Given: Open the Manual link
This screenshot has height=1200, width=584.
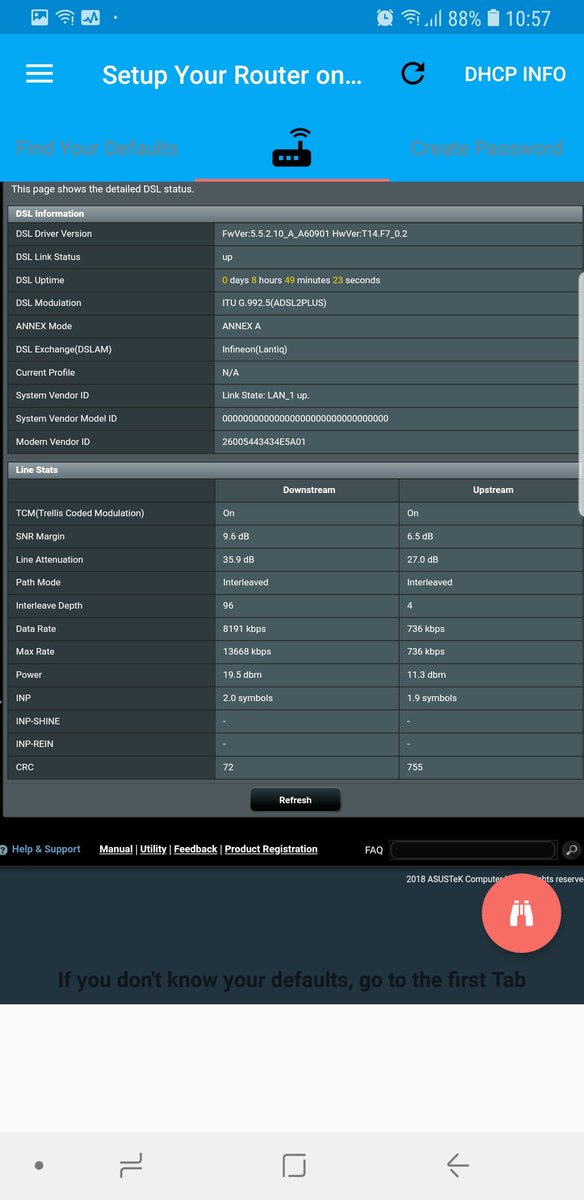Looking at the screenshot, I should coord(116,849).
